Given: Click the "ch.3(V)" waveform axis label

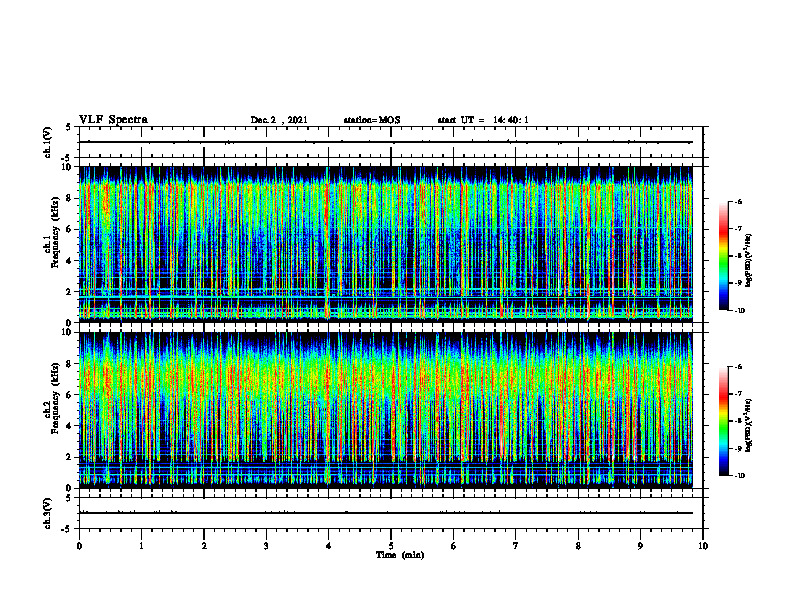Looking at the screenshot, I should (x=47, y=513).
